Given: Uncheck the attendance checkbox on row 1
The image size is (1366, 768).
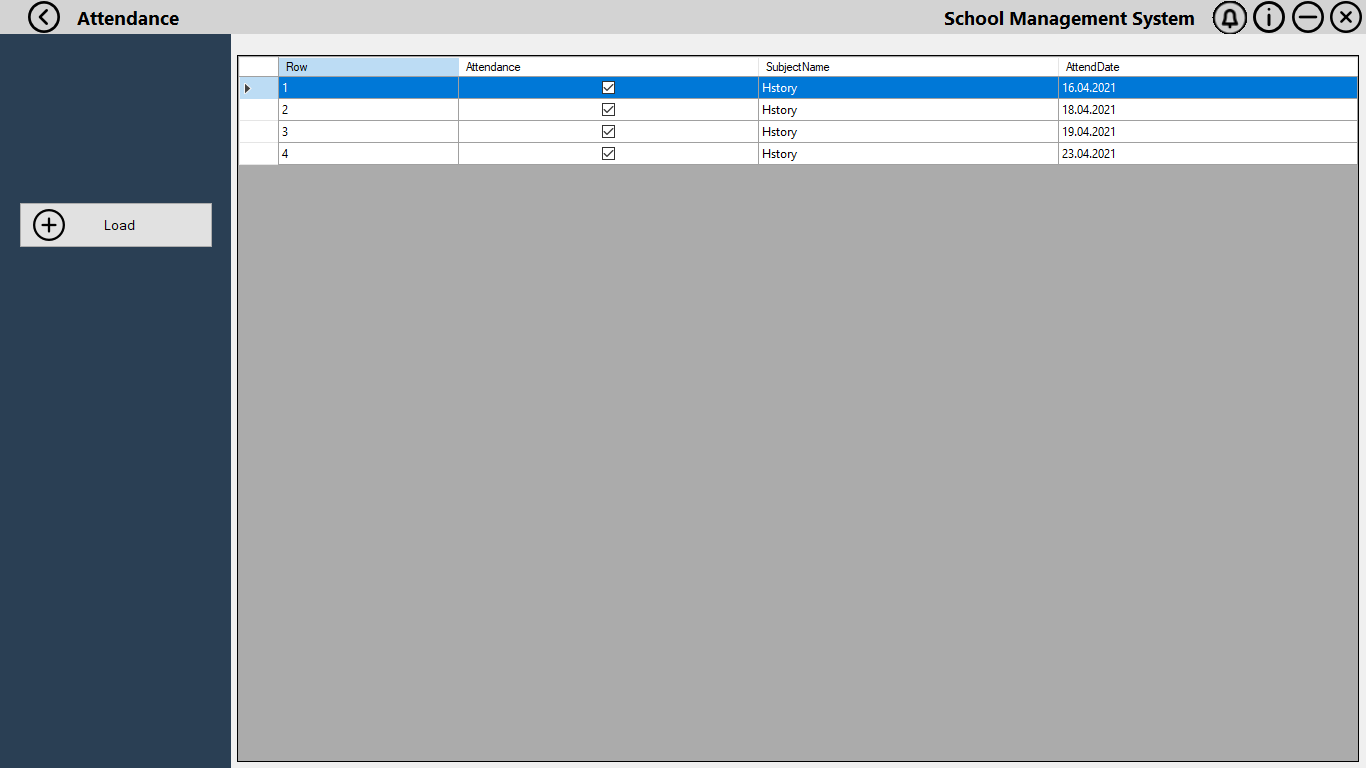Looking at the screenshot, I should [608, 88].
